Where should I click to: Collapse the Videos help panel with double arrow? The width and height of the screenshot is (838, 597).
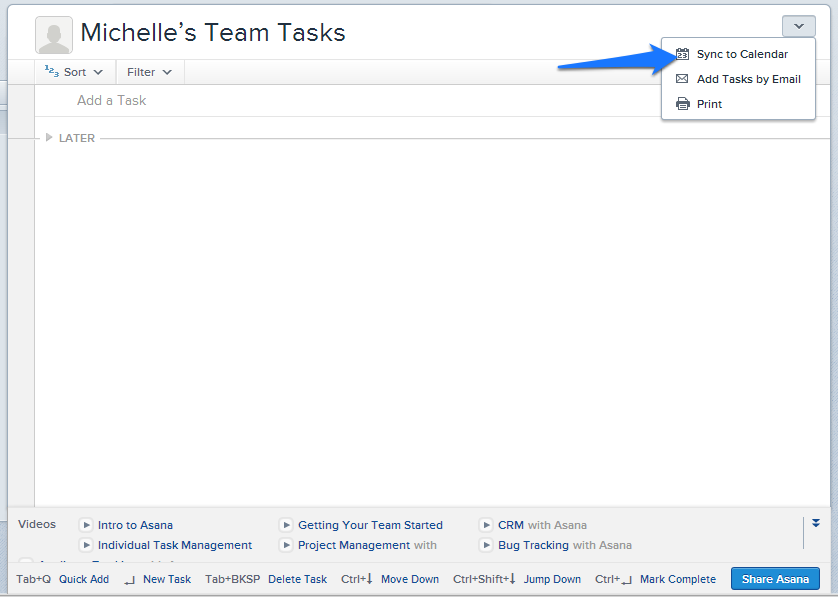pyautogui.click(x=816, y=523)
